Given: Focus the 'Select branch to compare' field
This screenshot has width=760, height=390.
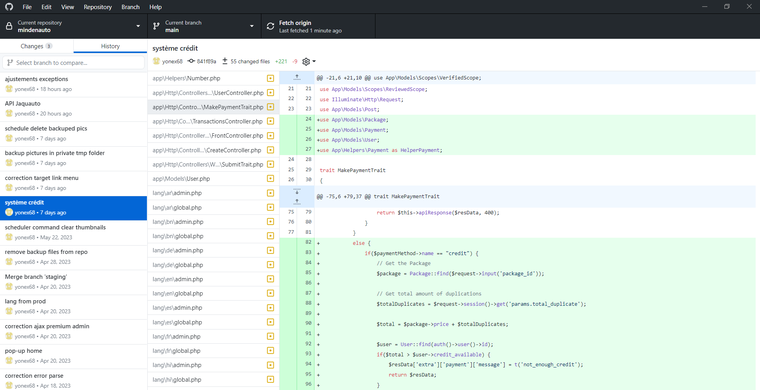Looking at the screenshot, I should [x=74, y=62].
